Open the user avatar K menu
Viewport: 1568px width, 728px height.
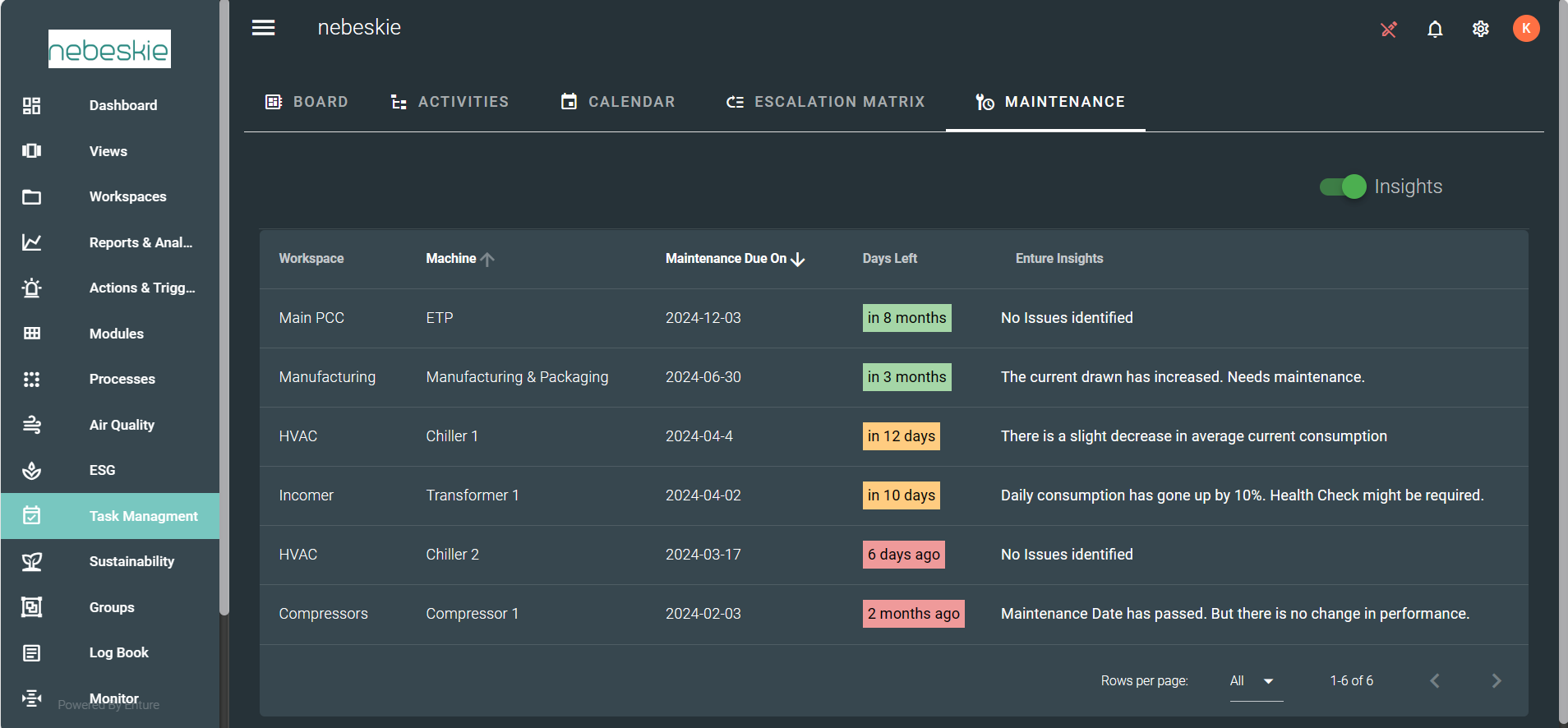pos(1526,29)
